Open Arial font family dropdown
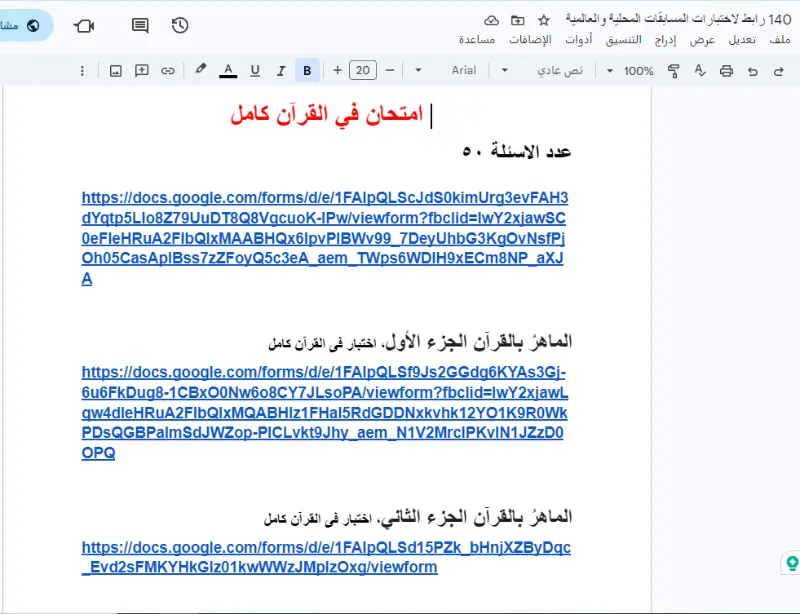 463,70
